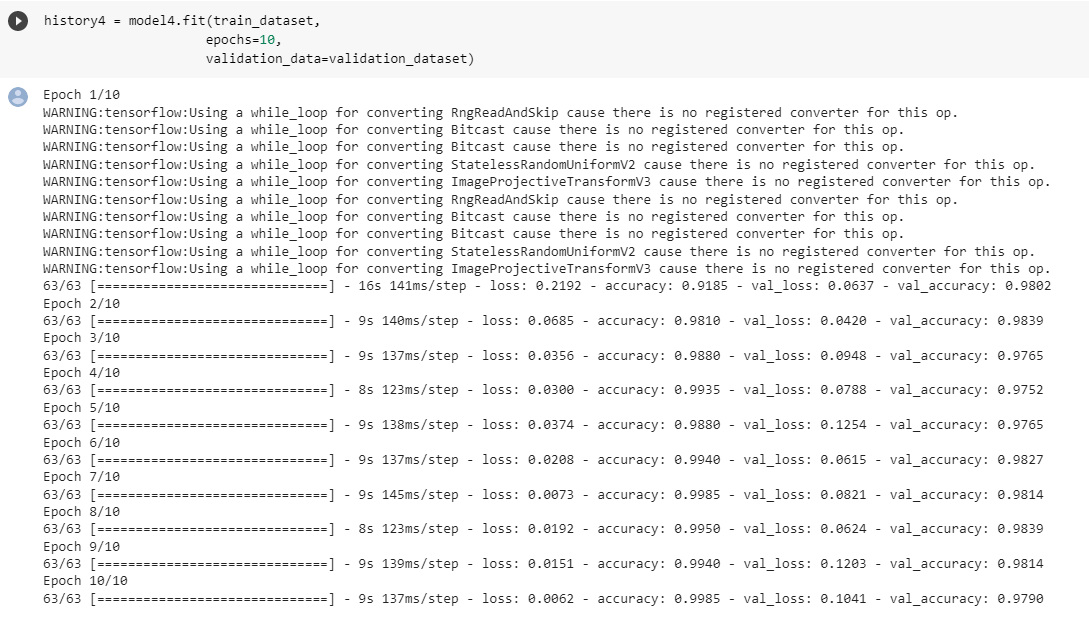Screen dimensions: 1089x620
Task: Click 'validation_data=validation_dataset)' in the code cell
Action: click(339, 59)
